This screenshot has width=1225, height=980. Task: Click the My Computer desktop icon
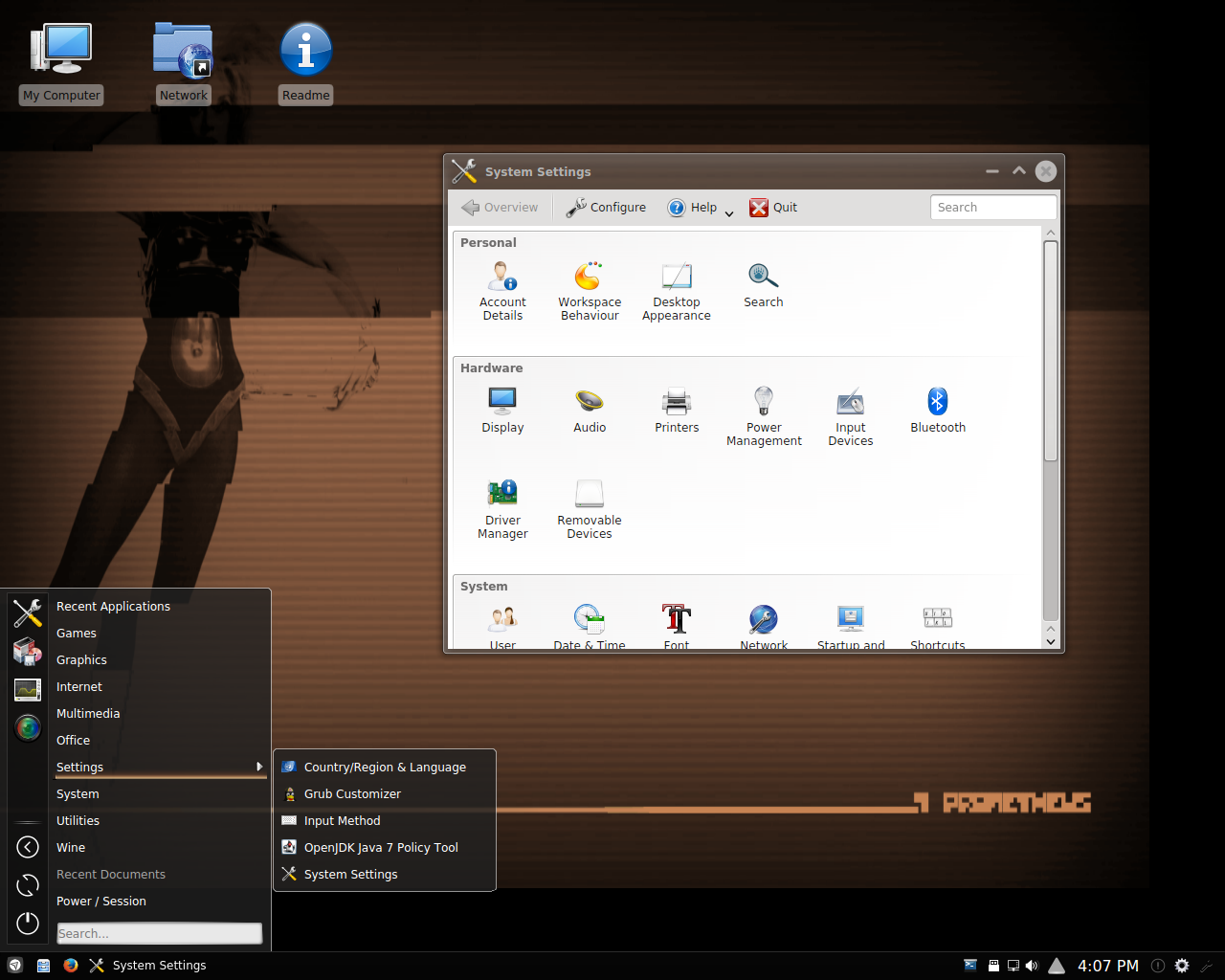point(61,63)
